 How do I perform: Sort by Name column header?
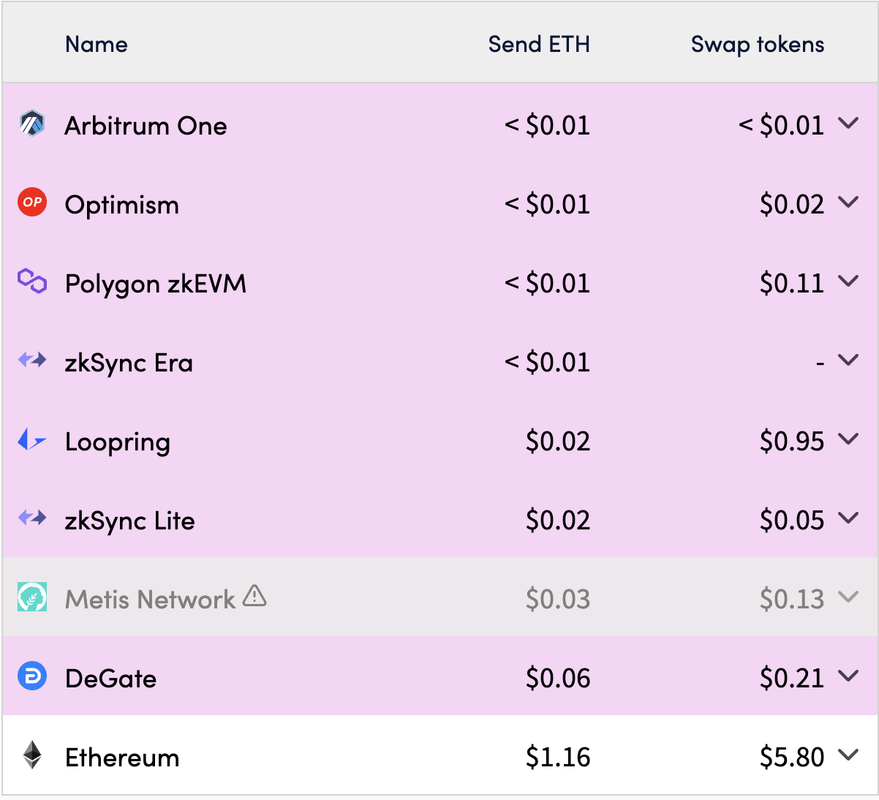pyautogui.click(x=96, y=44)
